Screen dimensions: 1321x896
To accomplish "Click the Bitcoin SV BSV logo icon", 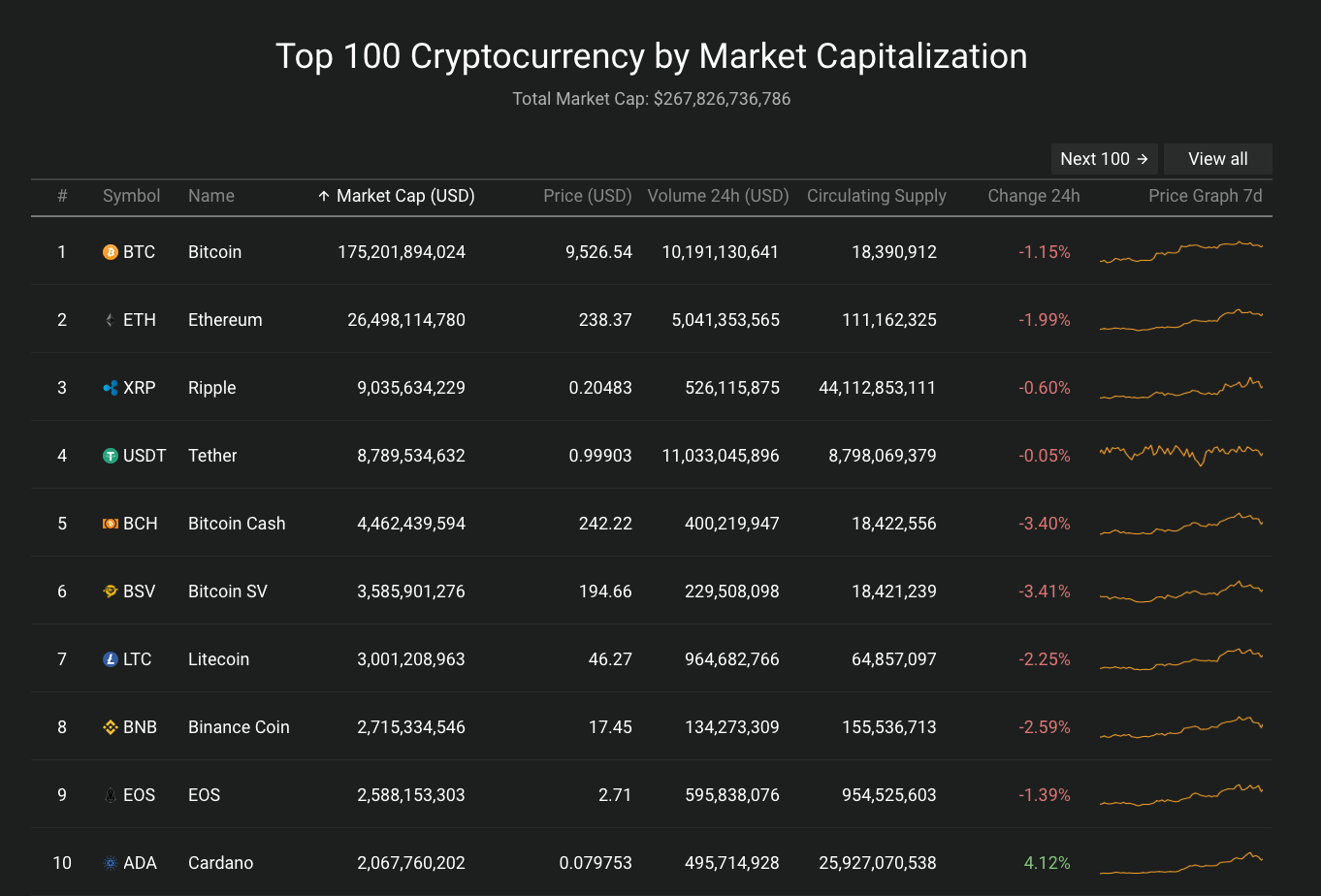I will 111,592.
